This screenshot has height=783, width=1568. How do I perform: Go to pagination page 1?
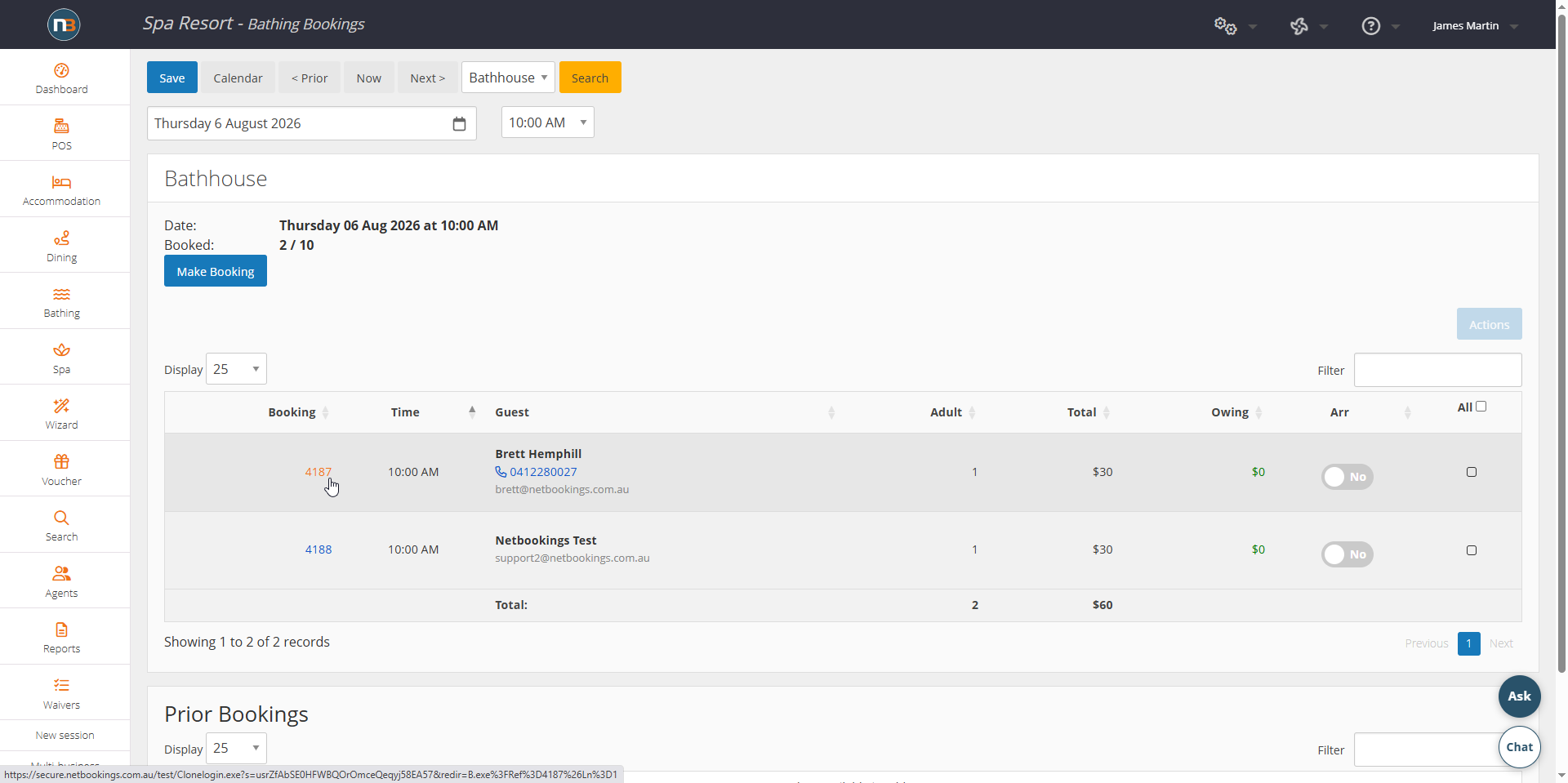coord(1468,643)
